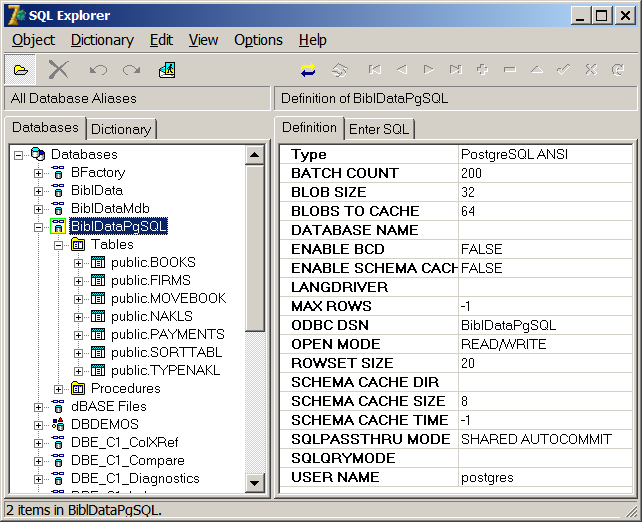The image size is (642, 522).
Task: Expand the BiblData database node
Action: coord(38,191)
